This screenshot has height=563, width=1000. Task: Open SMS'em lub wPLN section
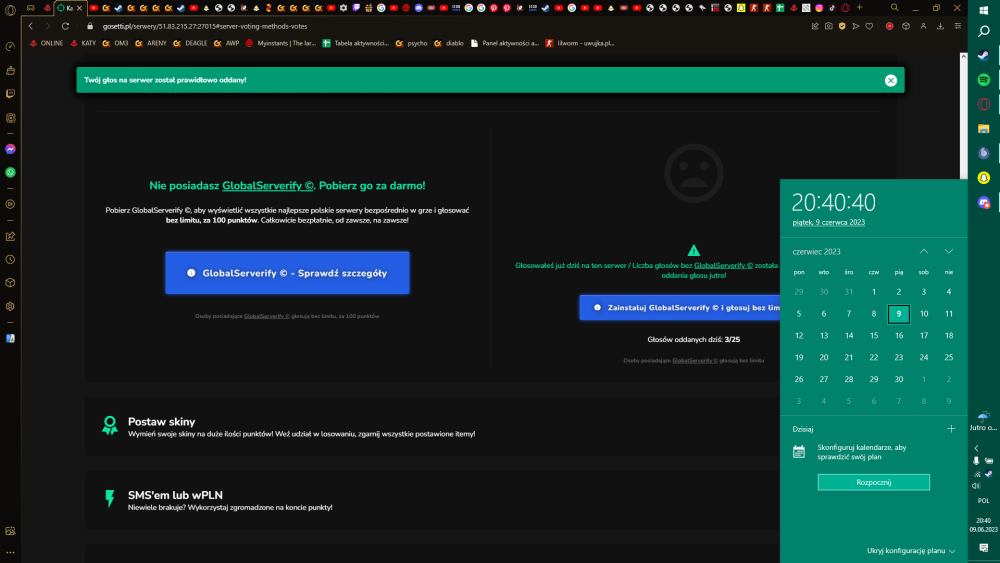point(431,500)
